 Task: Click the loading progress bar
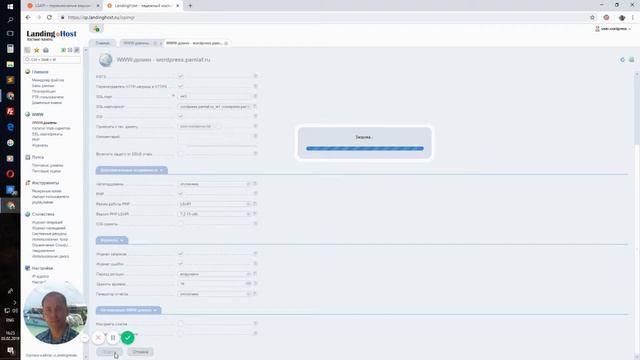coord(365,148)
